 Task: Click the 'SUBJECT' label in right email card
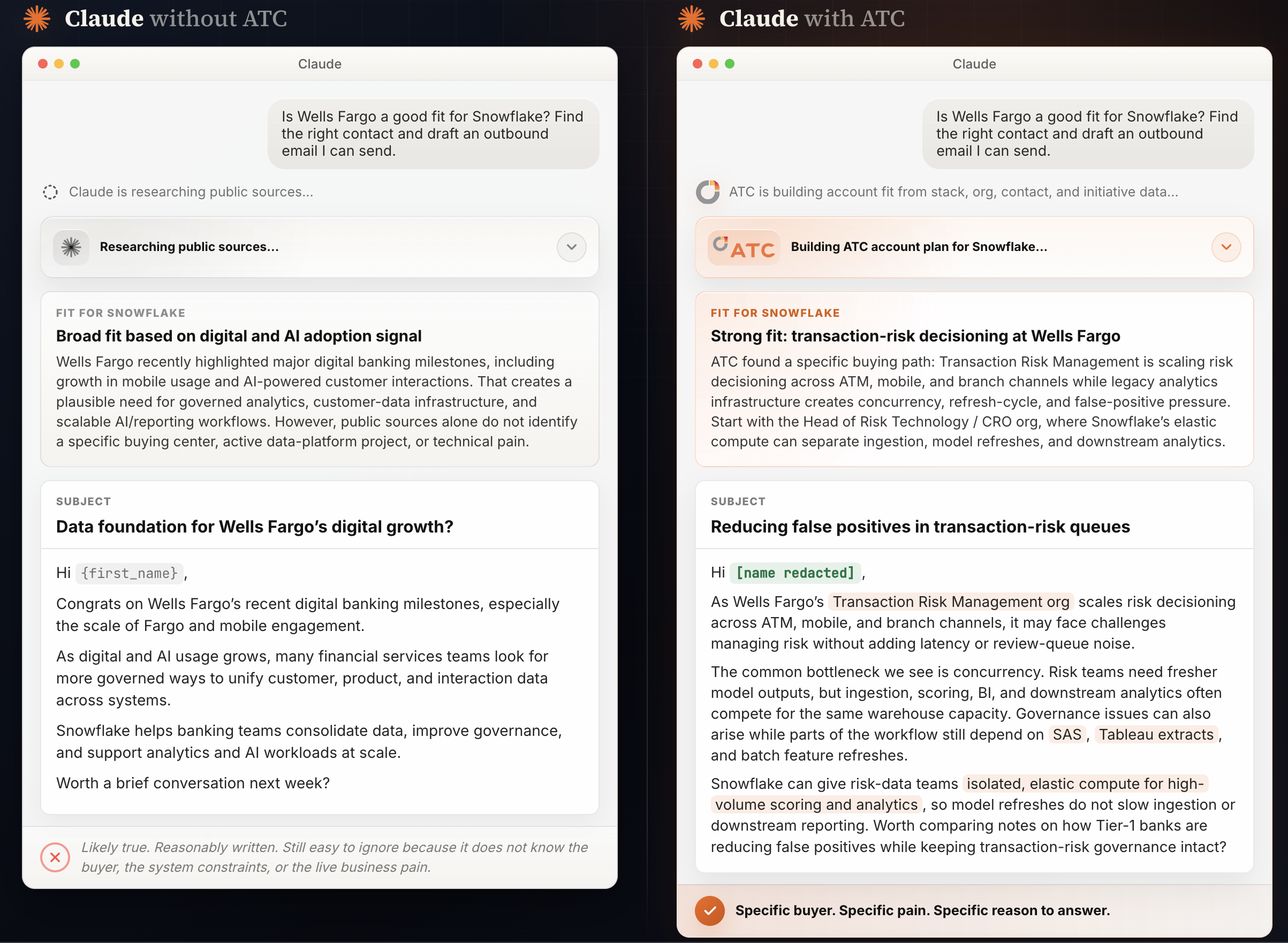(738, 502)
